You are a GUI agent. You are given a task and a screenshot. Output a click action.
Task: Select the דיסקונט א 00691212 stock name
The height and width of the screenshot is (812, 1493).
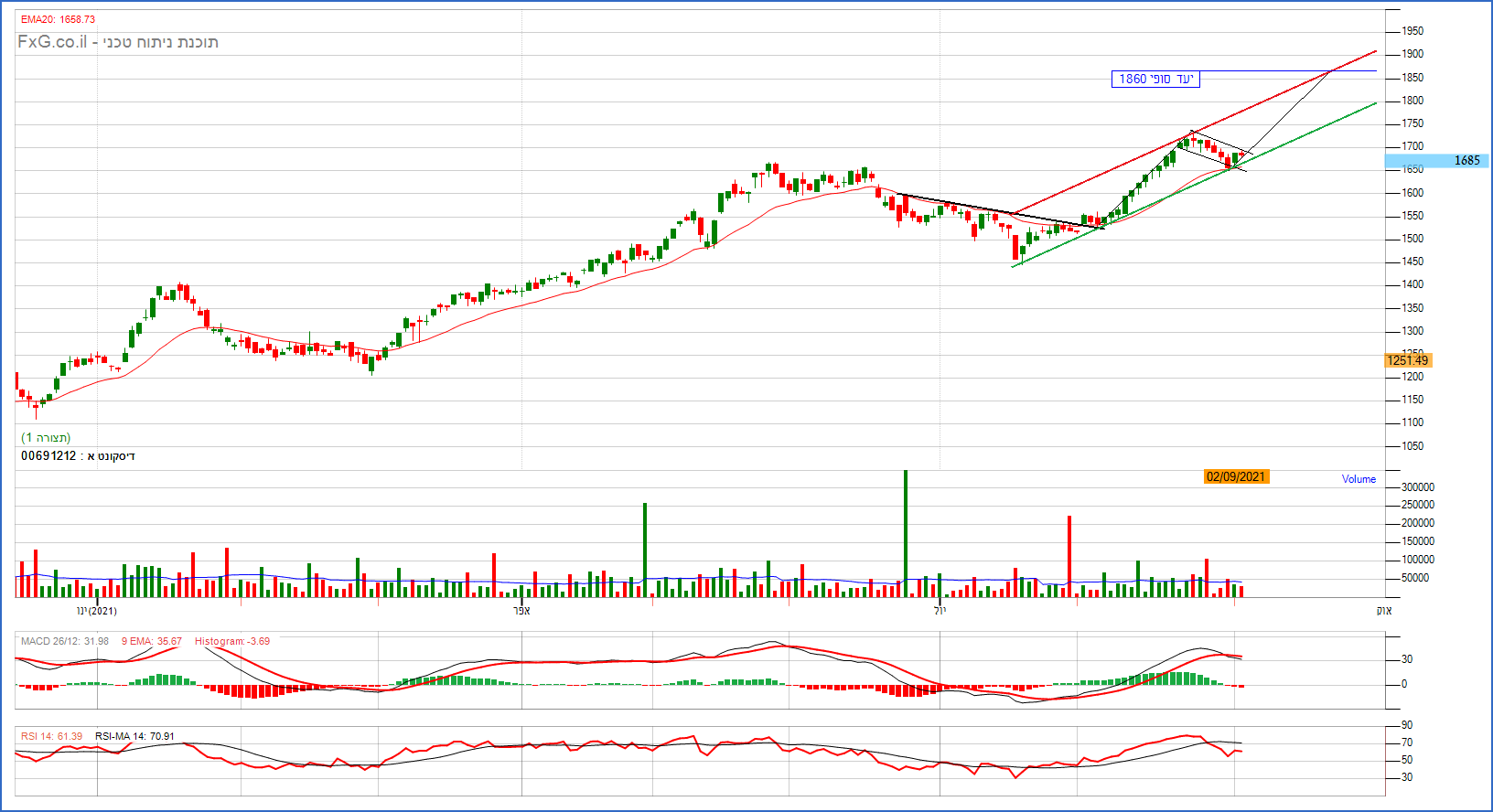tap(78, 455)
